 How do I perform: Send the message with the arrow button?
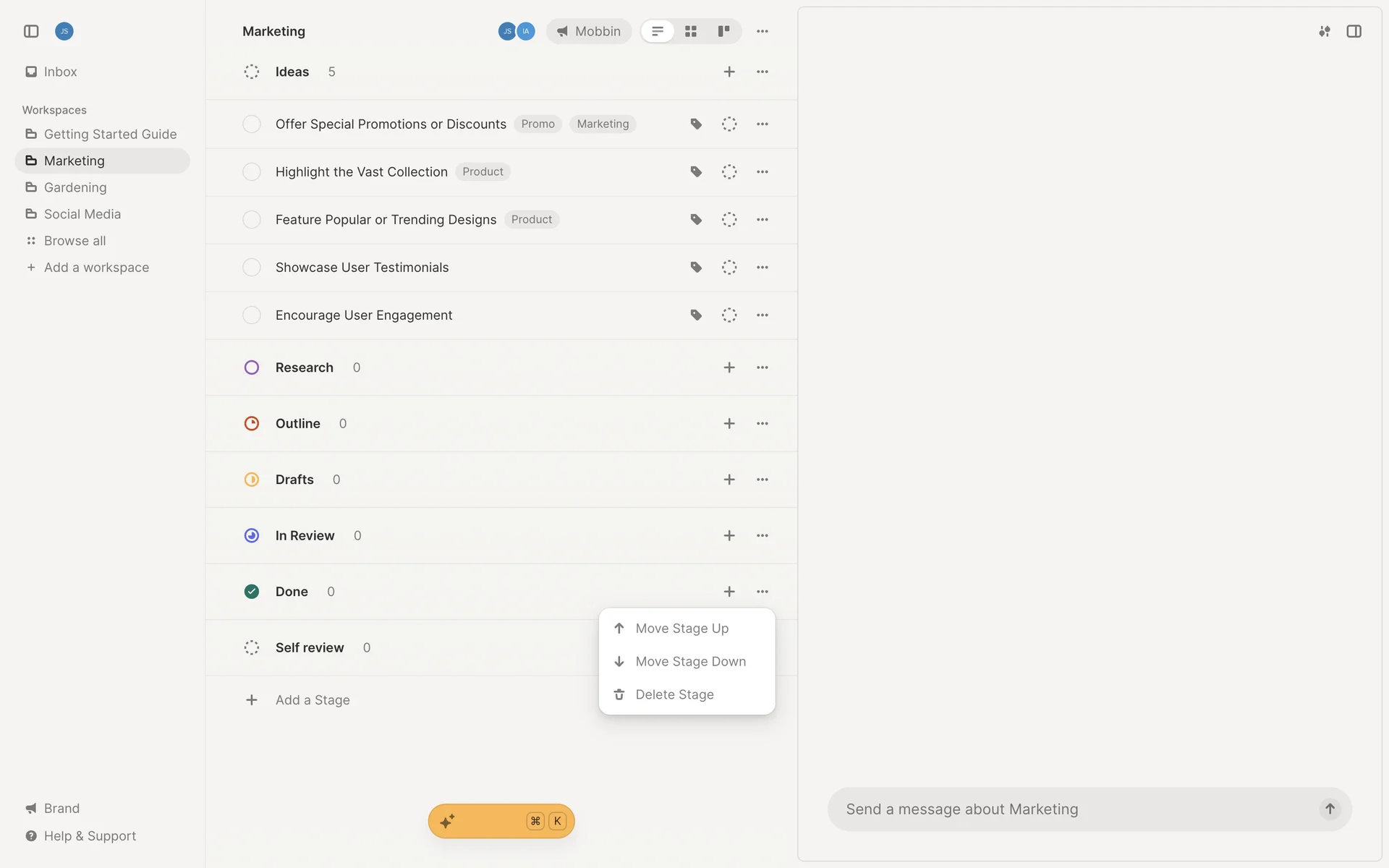(x=1330, y=809)
